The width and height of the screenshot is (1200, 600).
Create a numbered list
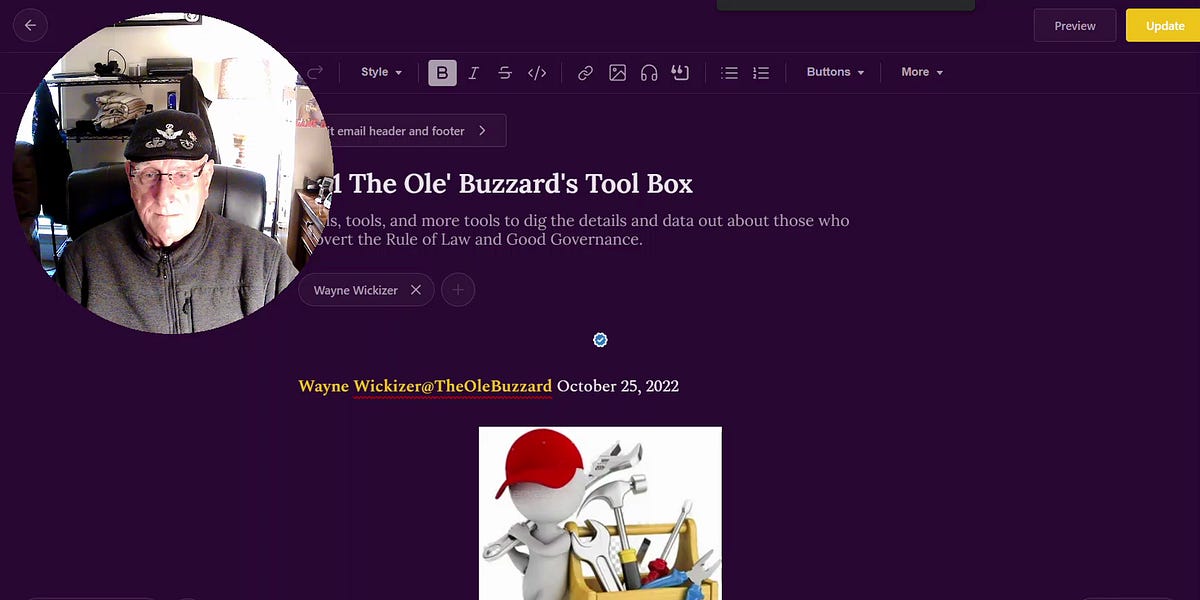tap(761, 72)
